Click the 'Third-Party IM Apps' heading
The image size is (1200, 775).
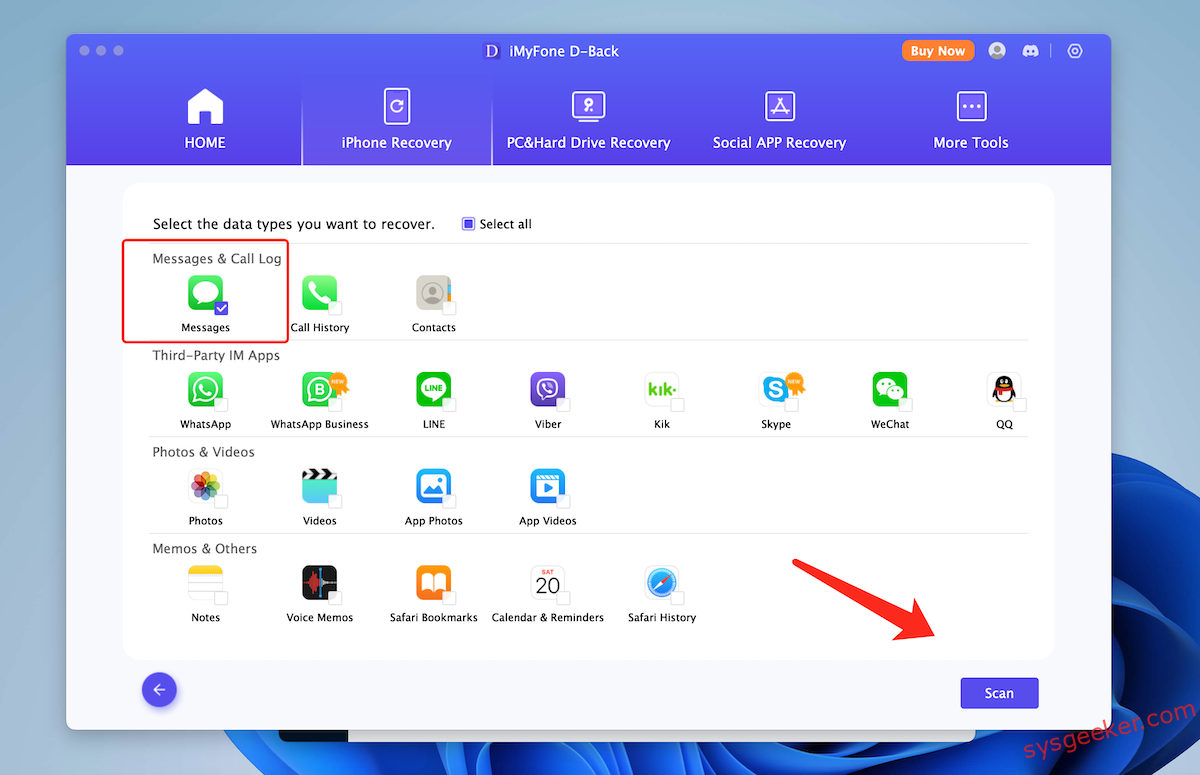click(x=216, y=355)
